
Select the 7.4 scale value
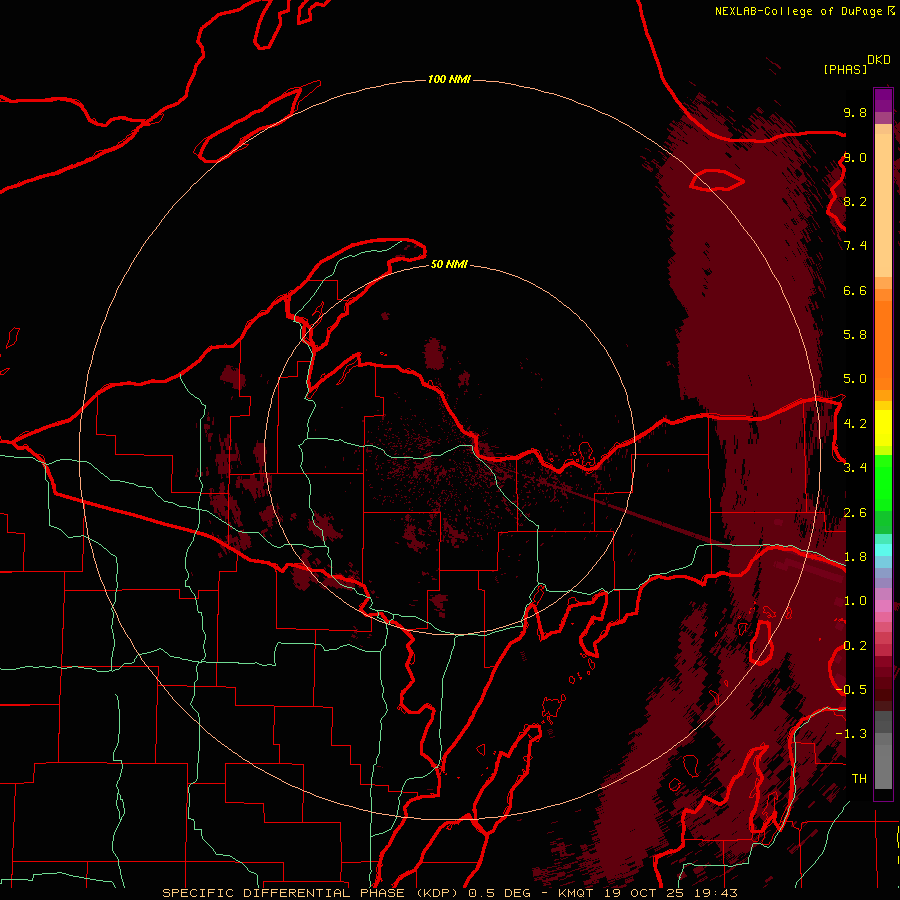pyautogui.click(x=855, y=246)
